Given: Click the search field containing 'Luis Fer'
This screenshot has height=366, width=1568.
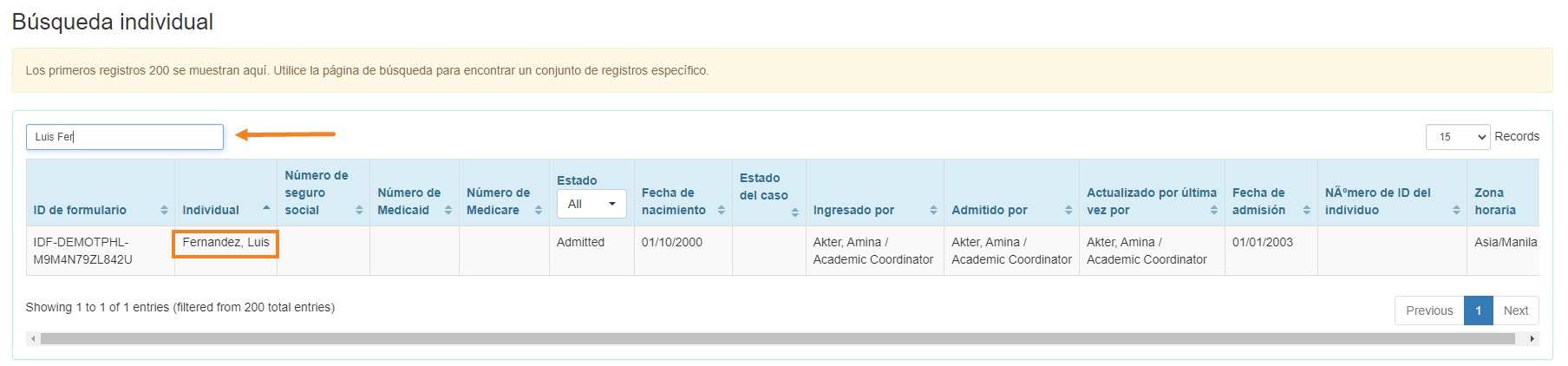Looking at the screenshot, I should point(125,137).
